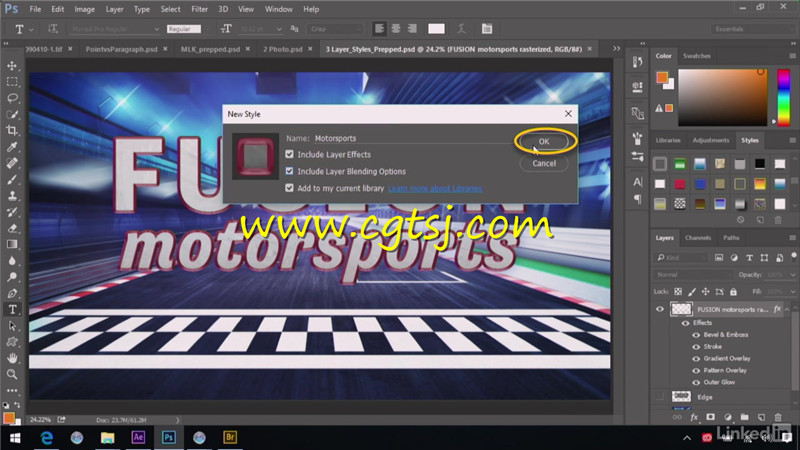Edit the style Name field Motorsports
This screenshot has width=800, height=450.
click(x=412, y=138)
